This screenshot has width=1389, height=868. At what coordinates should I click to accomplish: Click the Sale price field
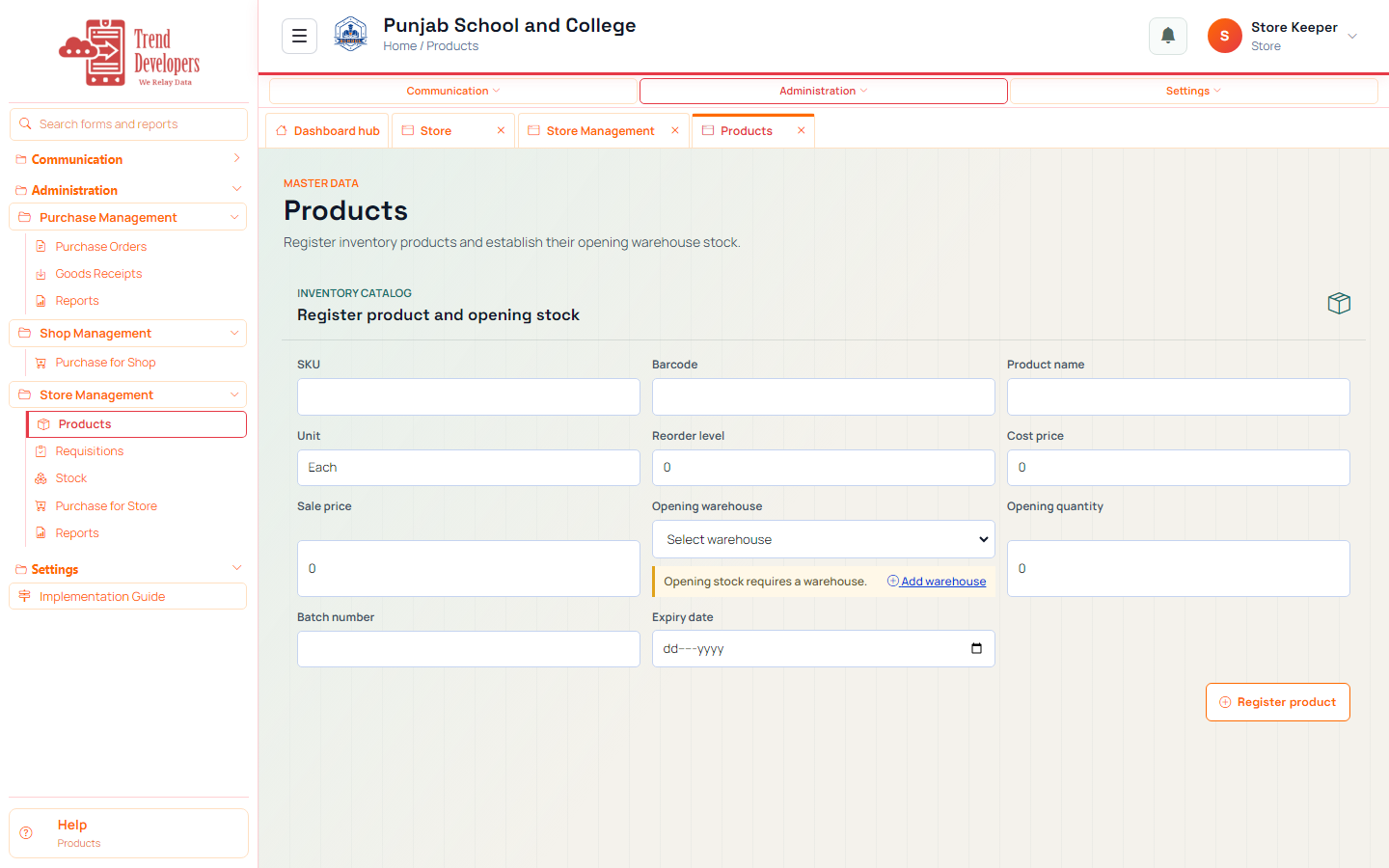469,568
